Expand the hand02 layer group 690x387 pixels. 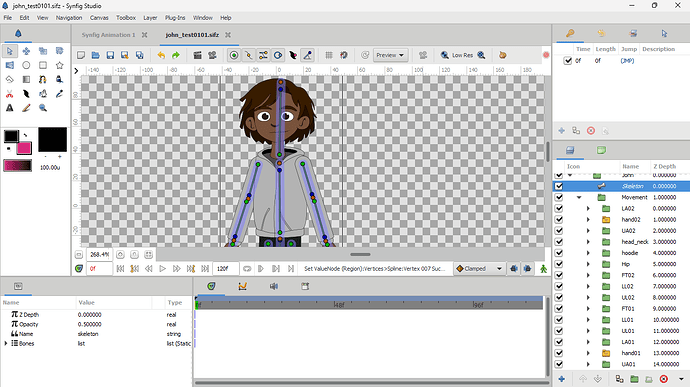pyautogui.click(x=588, y=219)
